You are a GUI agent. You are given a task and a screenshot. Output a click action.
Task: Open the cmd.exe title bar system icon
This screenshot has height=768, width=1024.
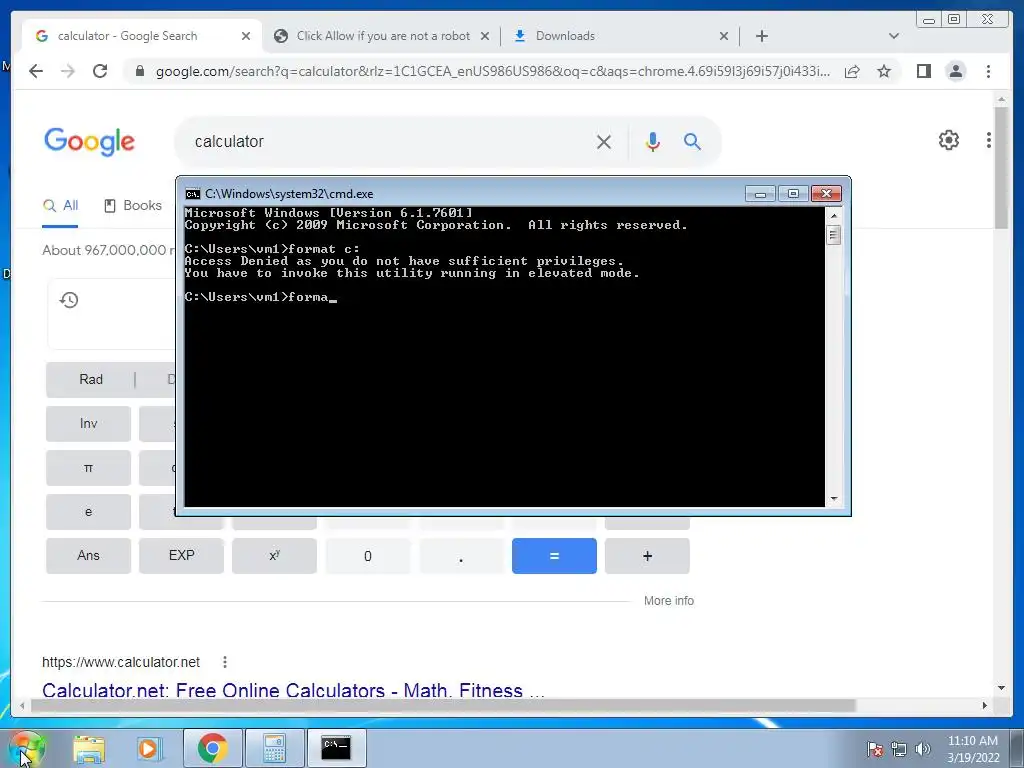point(193,194)
